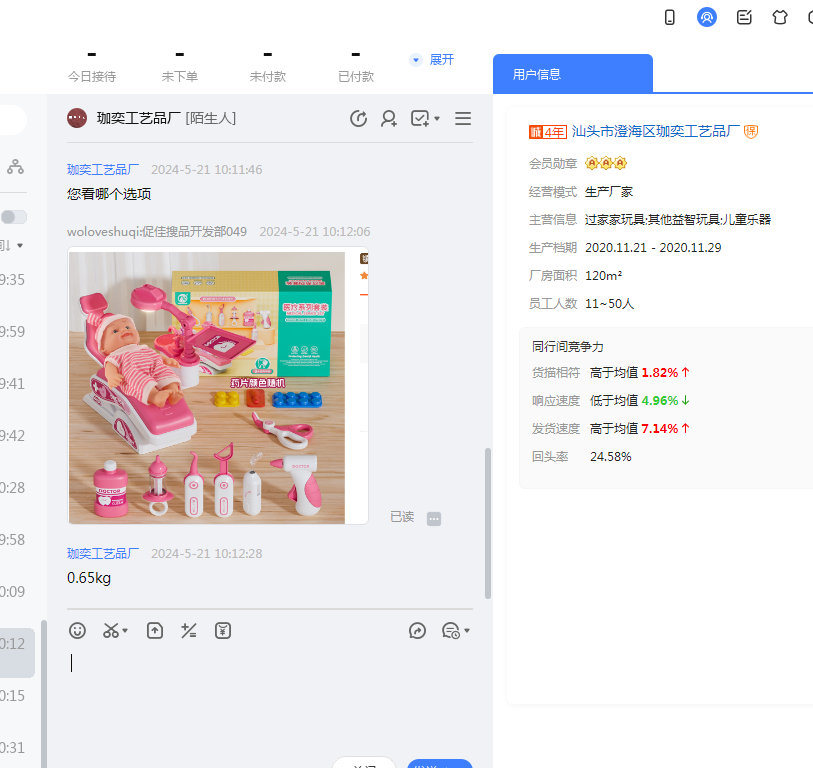813x768 pixels.
Task: Click the upload file icon
Action: (x=155, y=630)
